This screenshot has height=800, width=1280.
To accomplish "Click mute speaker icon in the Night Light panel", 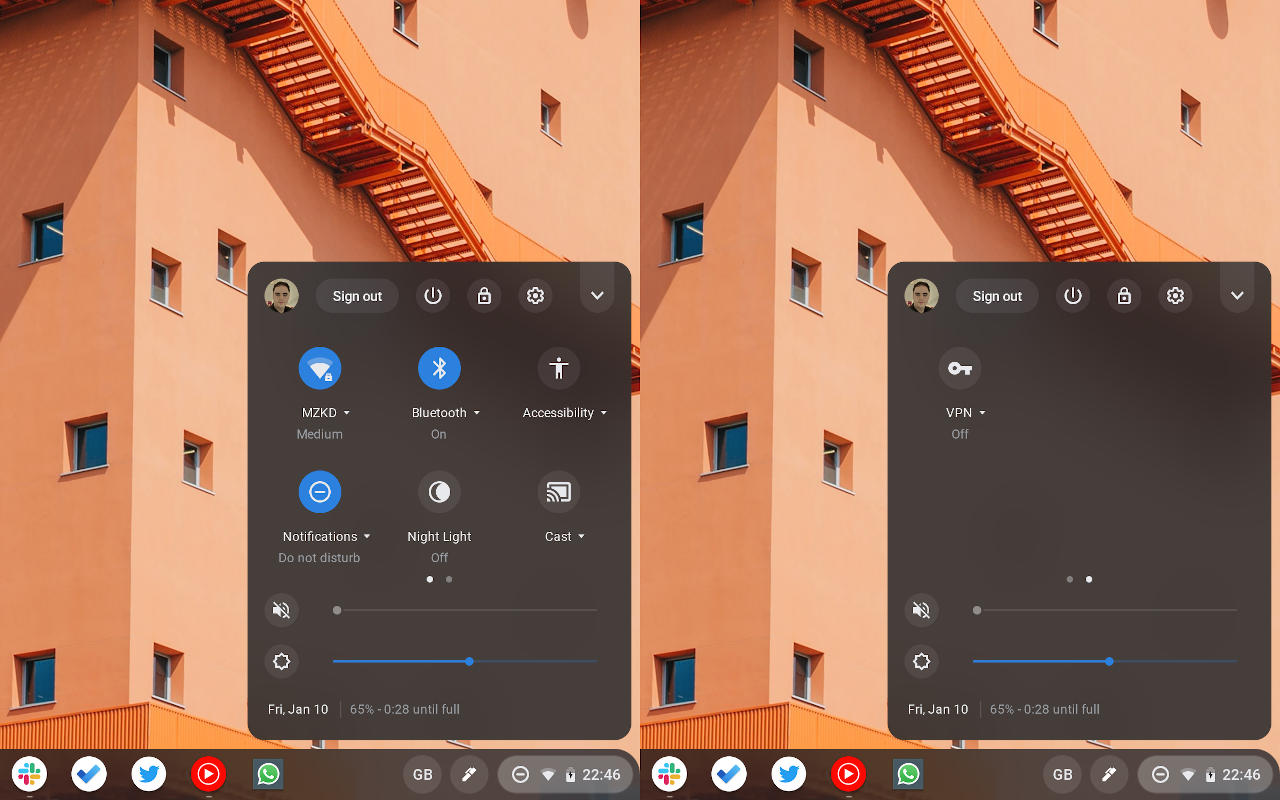I will [x=281, y=610].
